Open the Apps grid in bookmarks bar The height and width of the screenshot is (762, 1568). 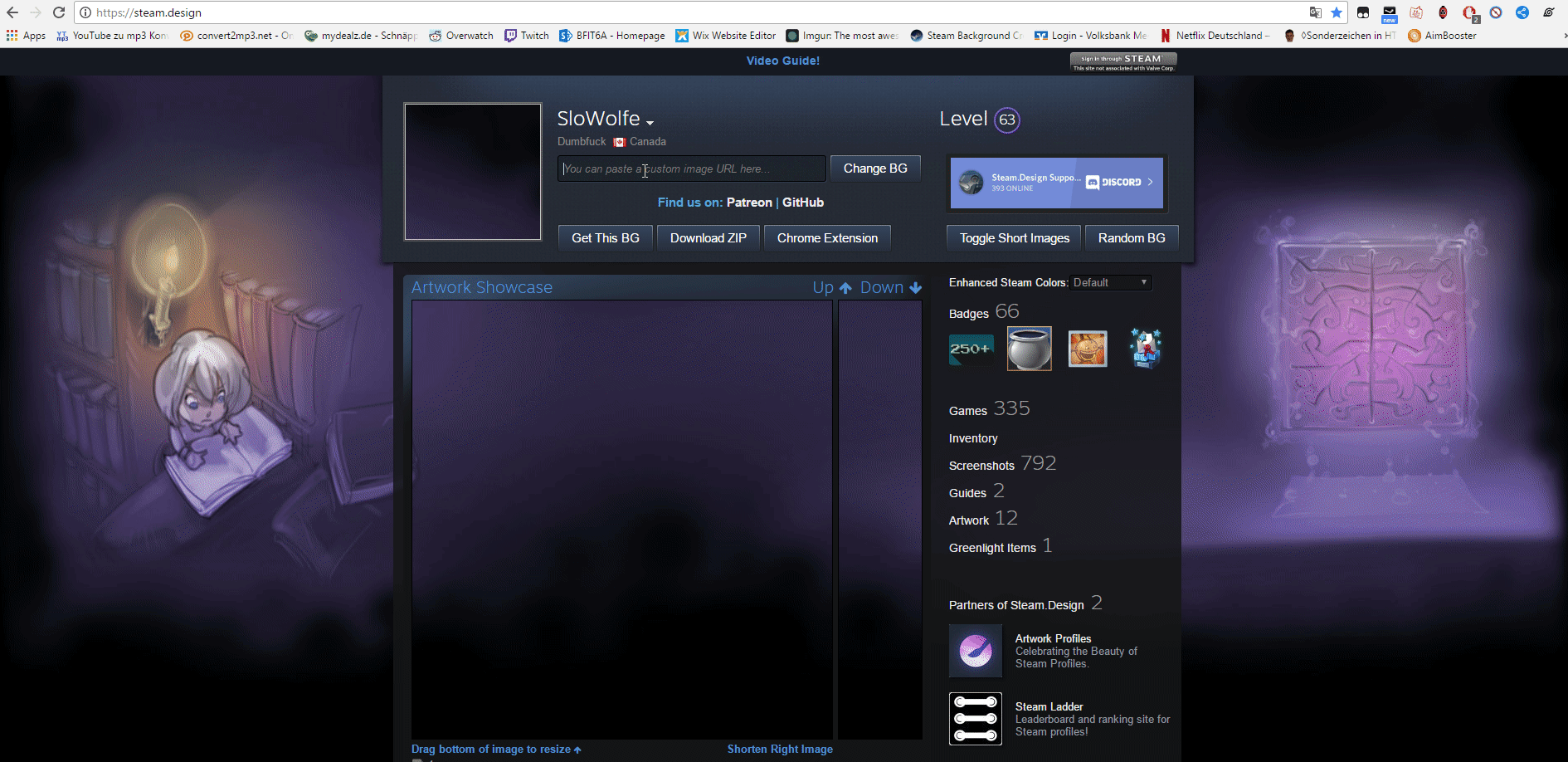point(26,36)
